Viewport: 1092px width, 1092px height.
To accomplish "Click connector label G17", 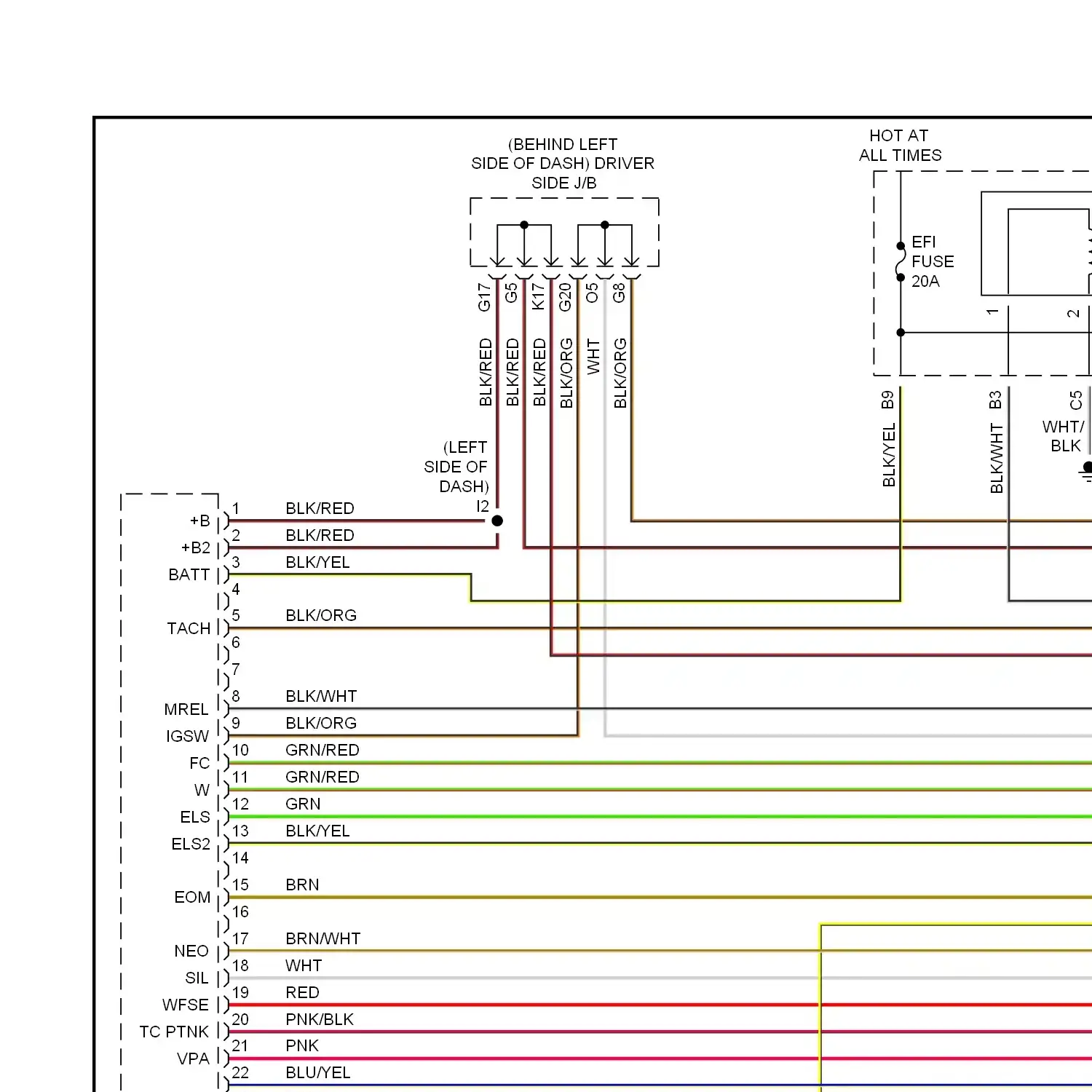I will [485, 297].
